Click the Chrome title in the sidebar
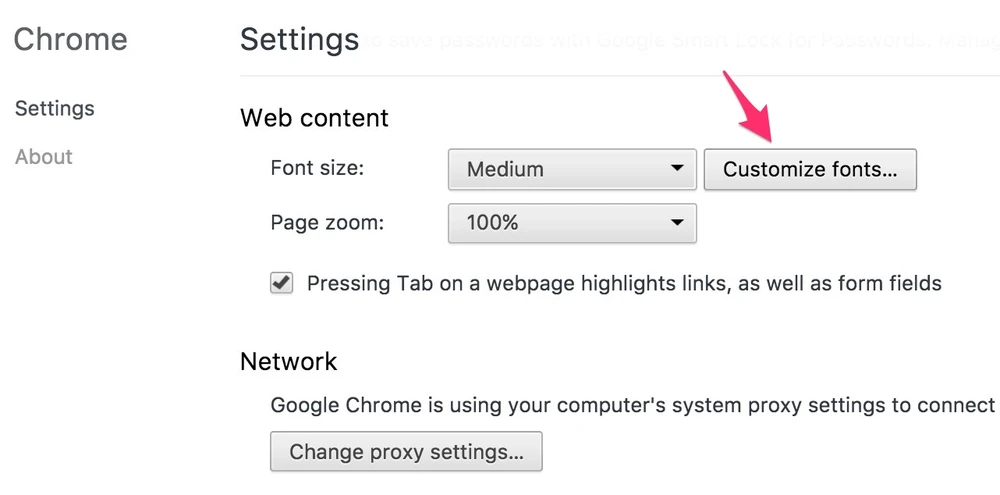The height and width of the screenshot is (495, 1000). [70, 40]
